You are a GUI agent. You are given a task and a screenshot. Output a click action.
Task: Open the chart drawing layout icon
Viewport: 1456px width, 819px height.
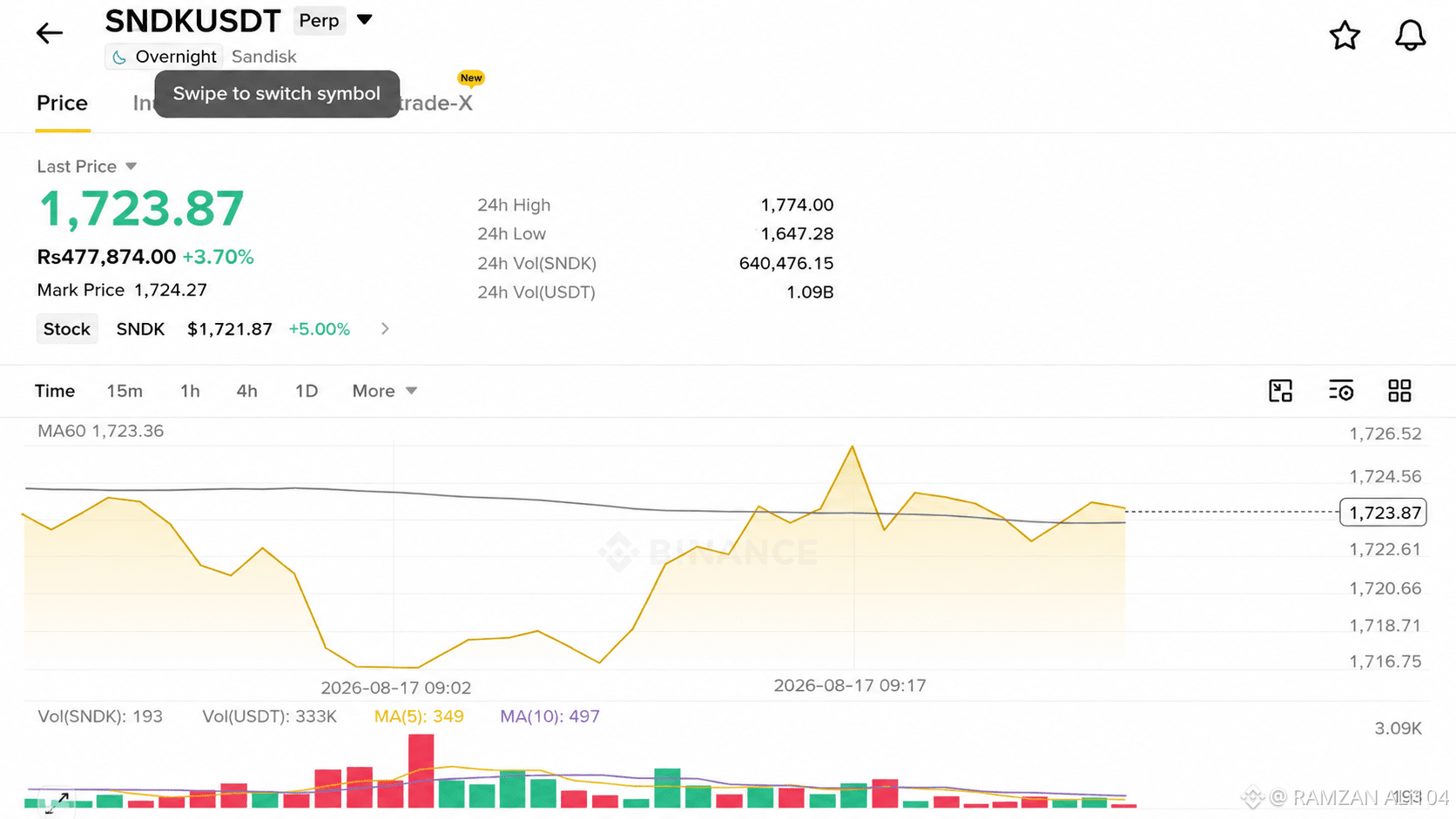point(1280,391)
